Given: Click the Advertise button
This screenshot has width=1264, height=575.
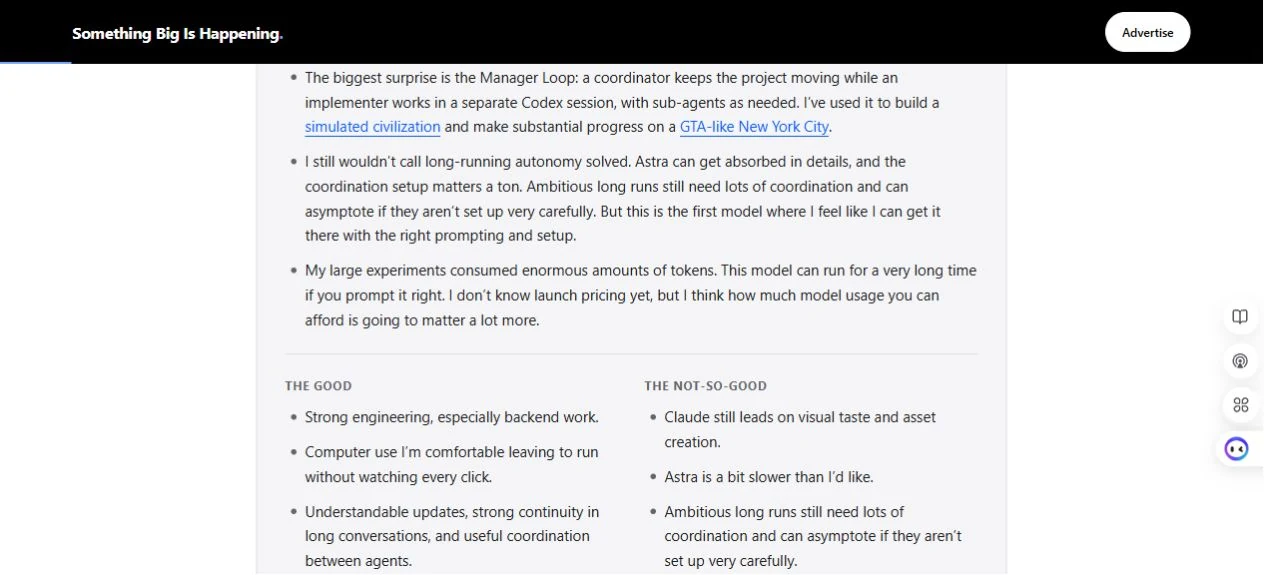Looking at the screenshot, I should [1147, 32].
